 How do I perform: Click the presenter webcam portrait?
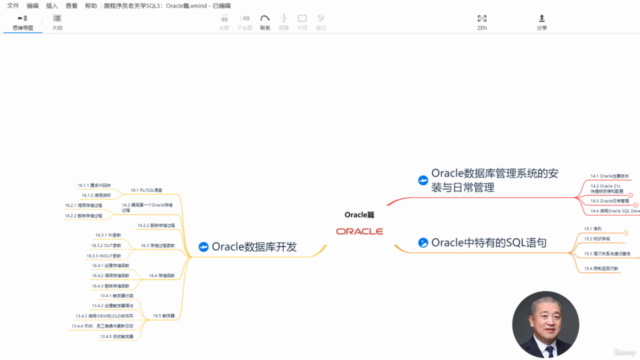(546, 324)
